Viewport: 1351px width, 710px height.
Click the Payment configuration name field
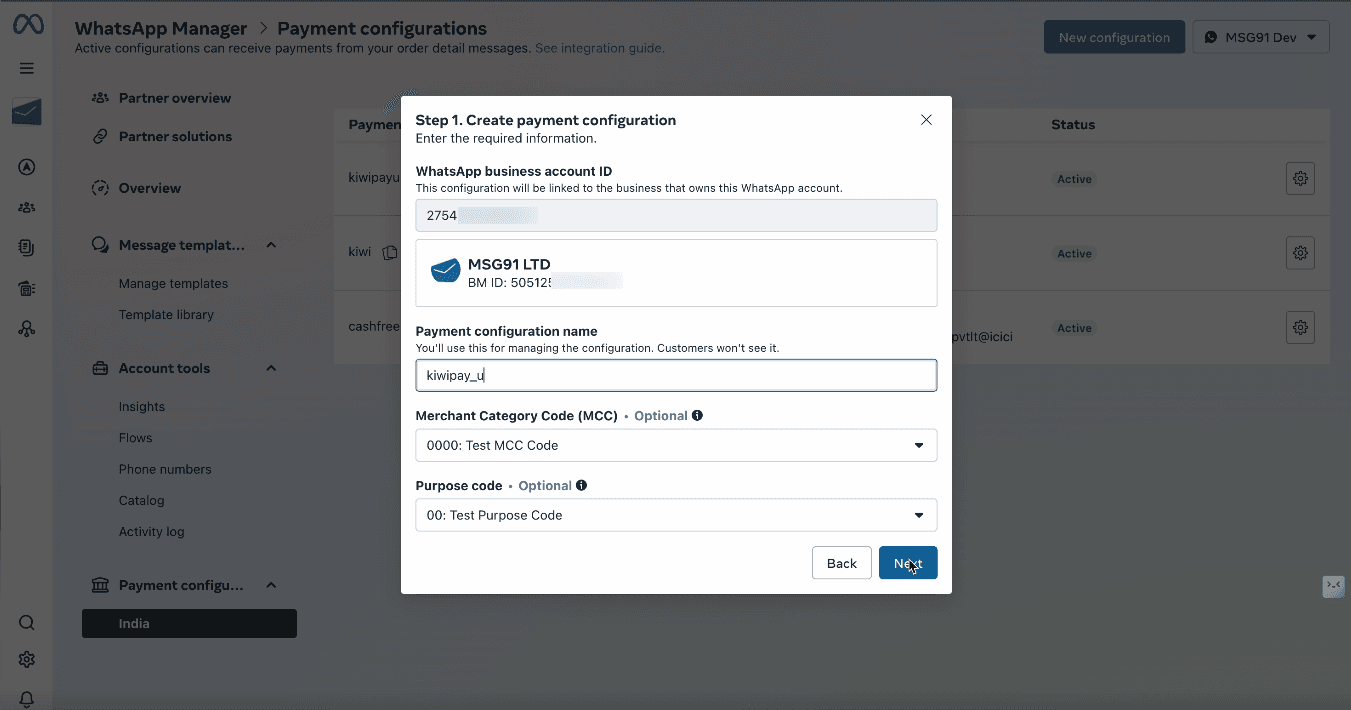coord(676,376)
